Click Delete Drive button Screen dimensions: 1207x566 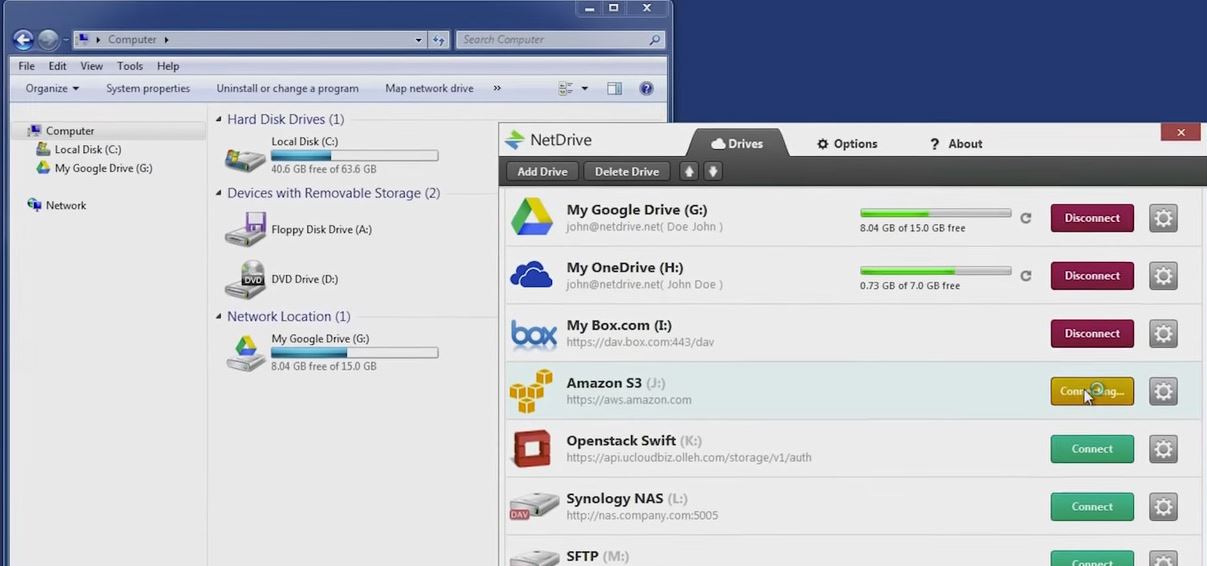click(x=627, y=171)
